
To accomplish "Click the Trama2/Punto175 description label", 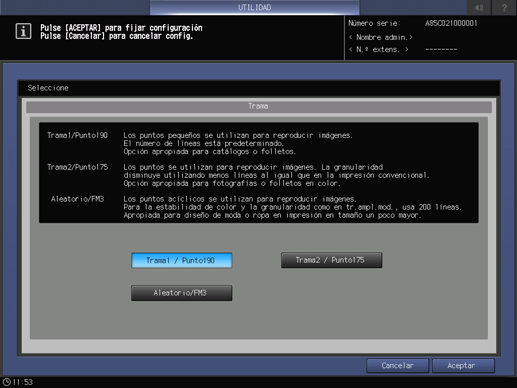I will (x=77, y=167).
